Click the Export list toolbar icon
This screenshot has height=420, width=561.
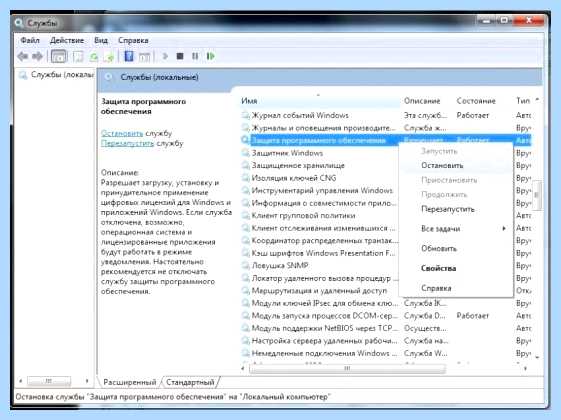coord(109,56)
